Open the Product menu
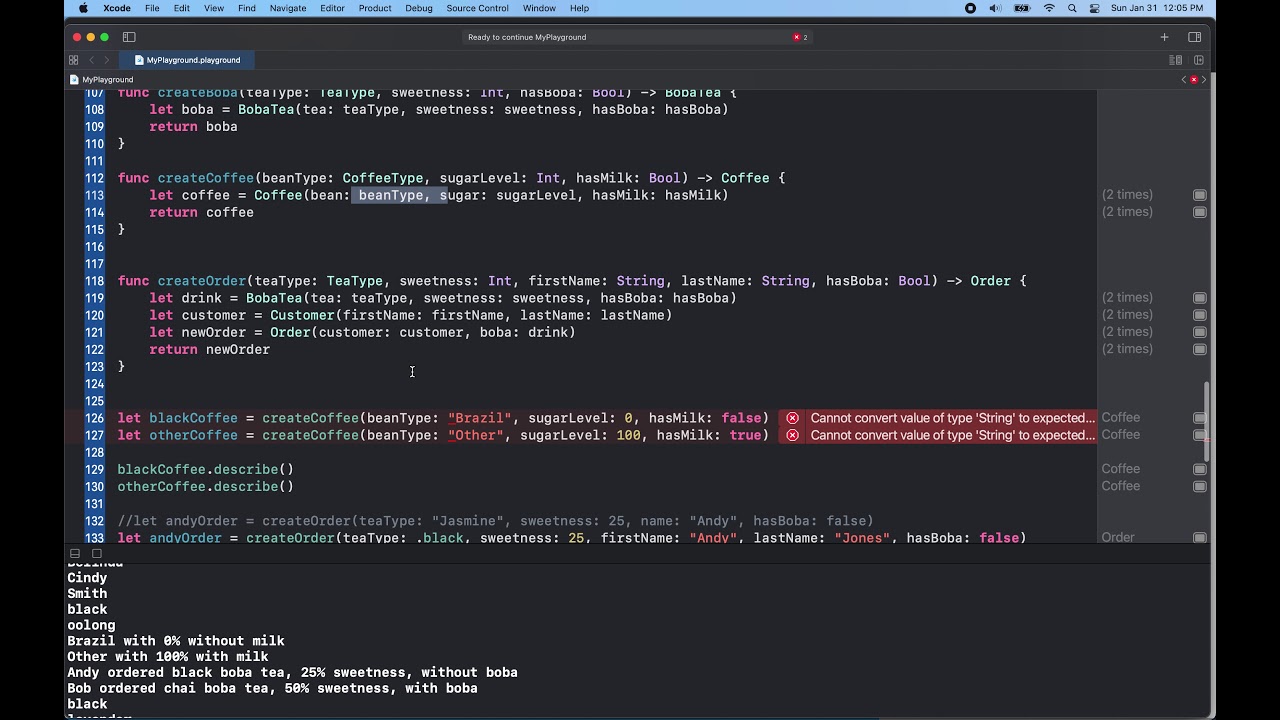 tap(375, 8)
